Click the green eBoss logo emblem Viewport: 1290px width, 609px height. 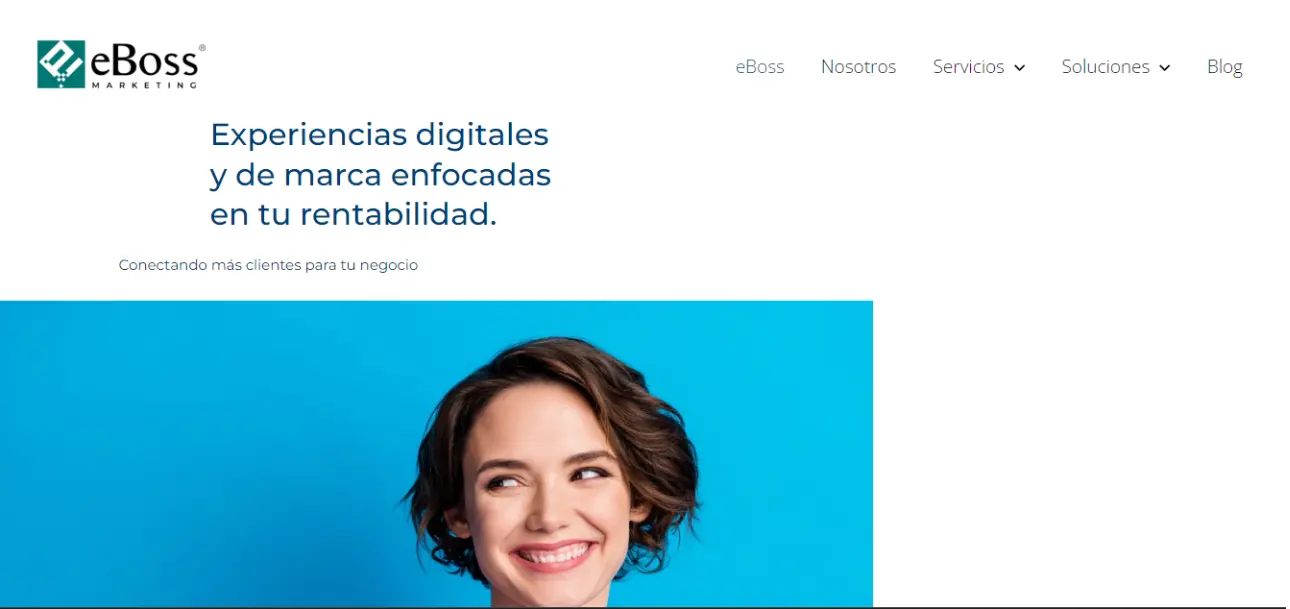[x=61, y=64]
